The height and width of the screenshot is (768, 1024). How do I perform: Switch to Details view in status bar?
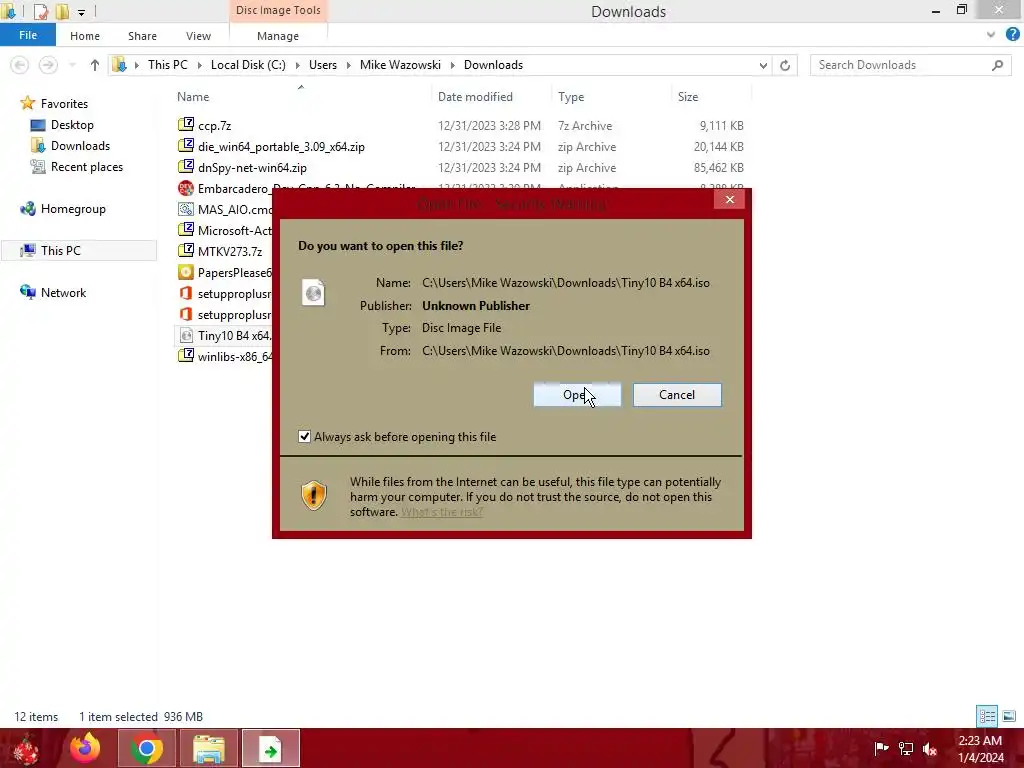coord(987,716)
